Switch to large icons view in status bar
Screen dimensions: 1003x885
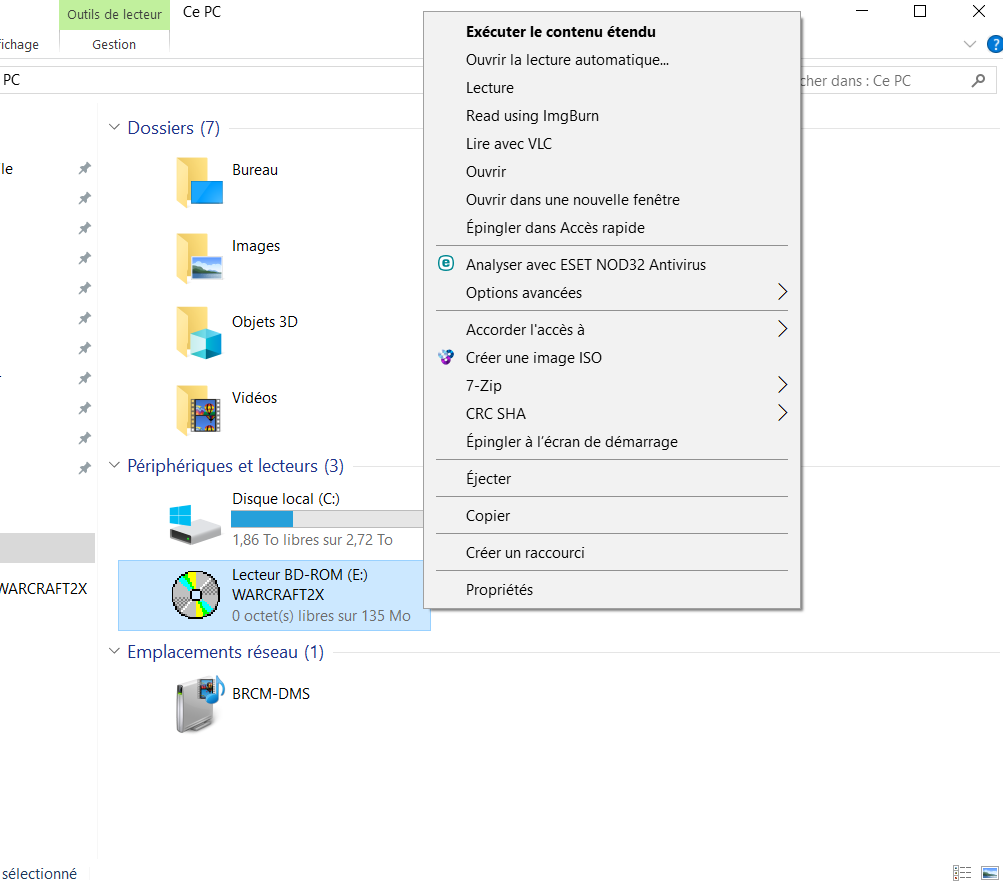pyautogui.click(x=990, y=872)
